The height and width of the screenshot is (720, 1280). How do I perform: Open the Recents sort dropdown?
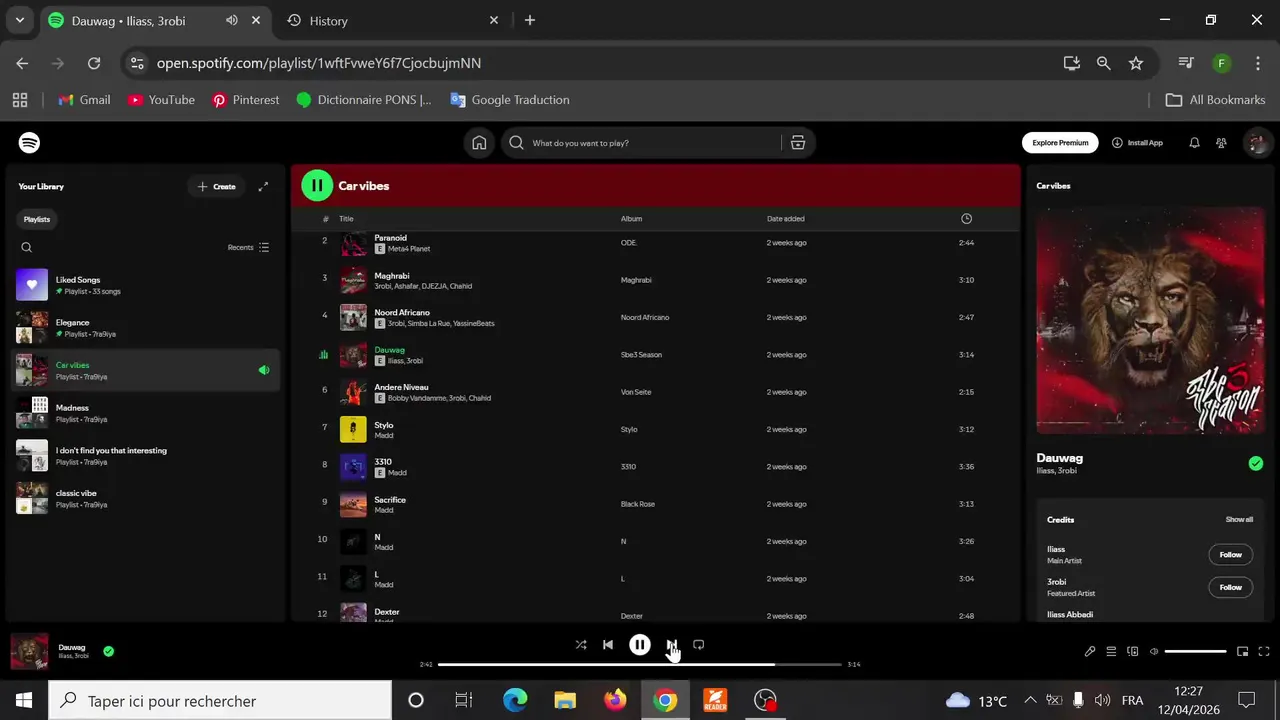pyautogui.click(x=248, y=247)
